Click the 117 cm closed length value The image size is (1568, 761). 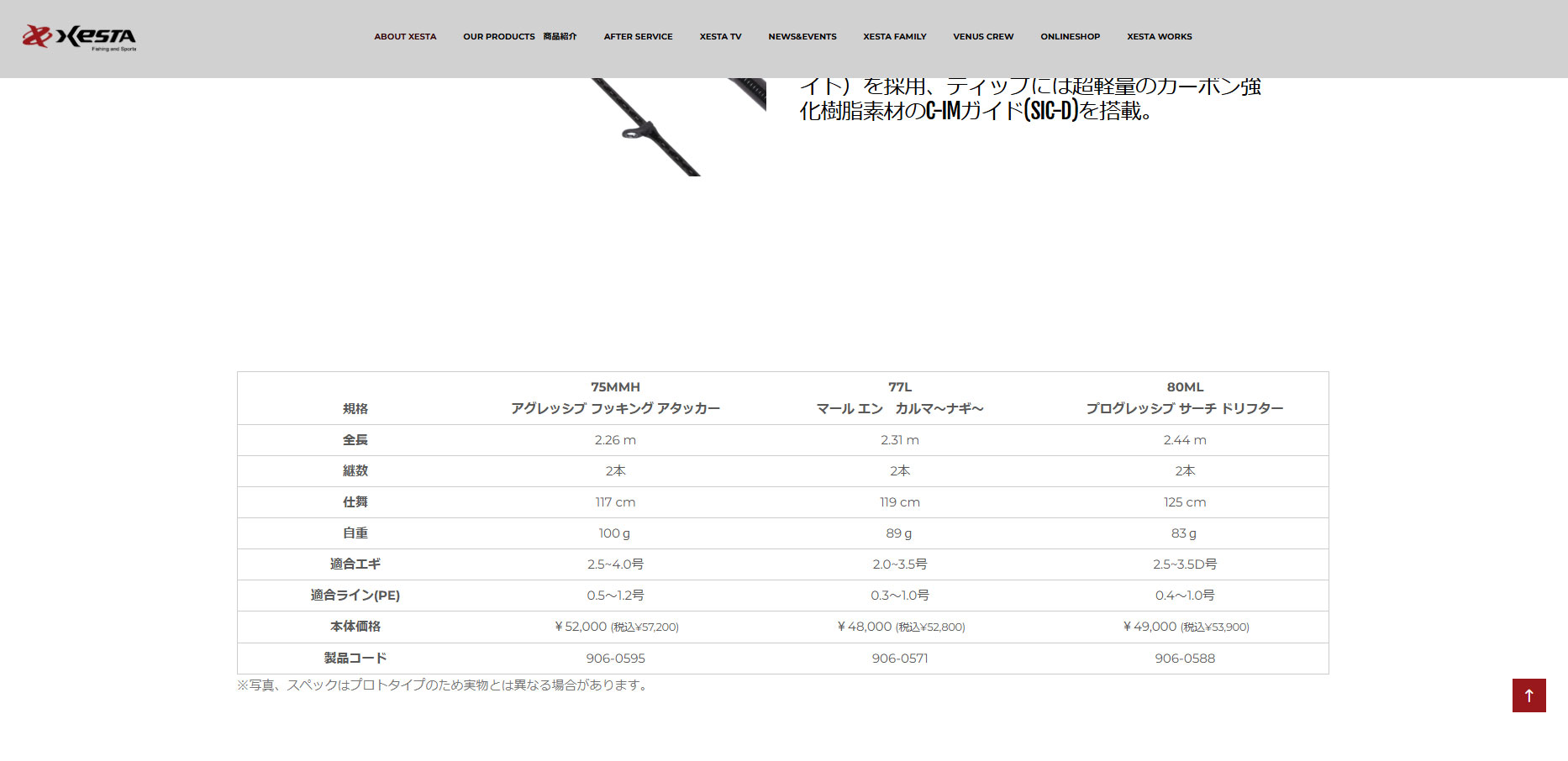pyautogui.click(x=615, y=502)
